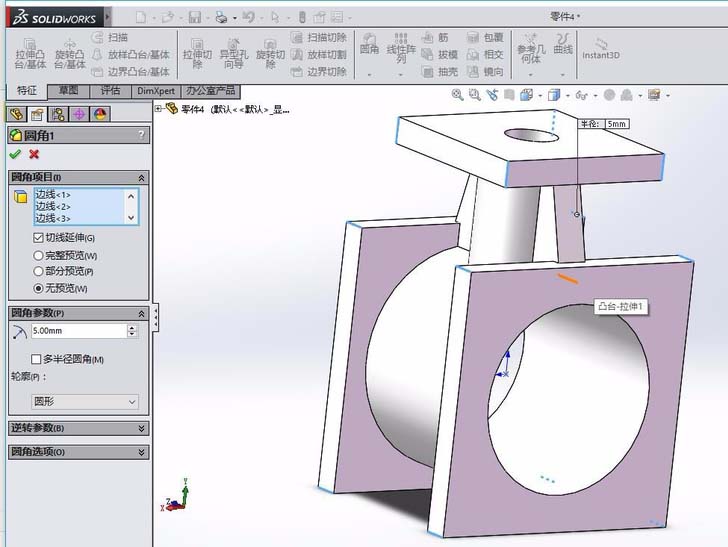The height and width of the screenshot is (547, 728).
Task: Click the Linear Pattern (线性阵列) tool
Action: 401,48
